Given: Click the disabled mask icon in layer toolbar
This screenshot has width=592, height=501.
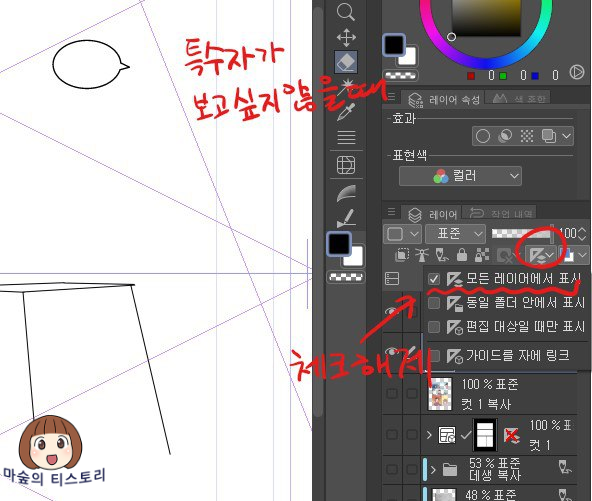Looking at the screenshot, I should tap(505, 256).
